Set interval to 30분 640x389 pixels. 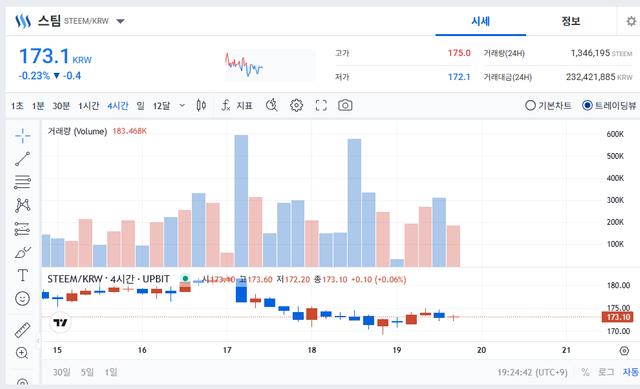[61, 106]
